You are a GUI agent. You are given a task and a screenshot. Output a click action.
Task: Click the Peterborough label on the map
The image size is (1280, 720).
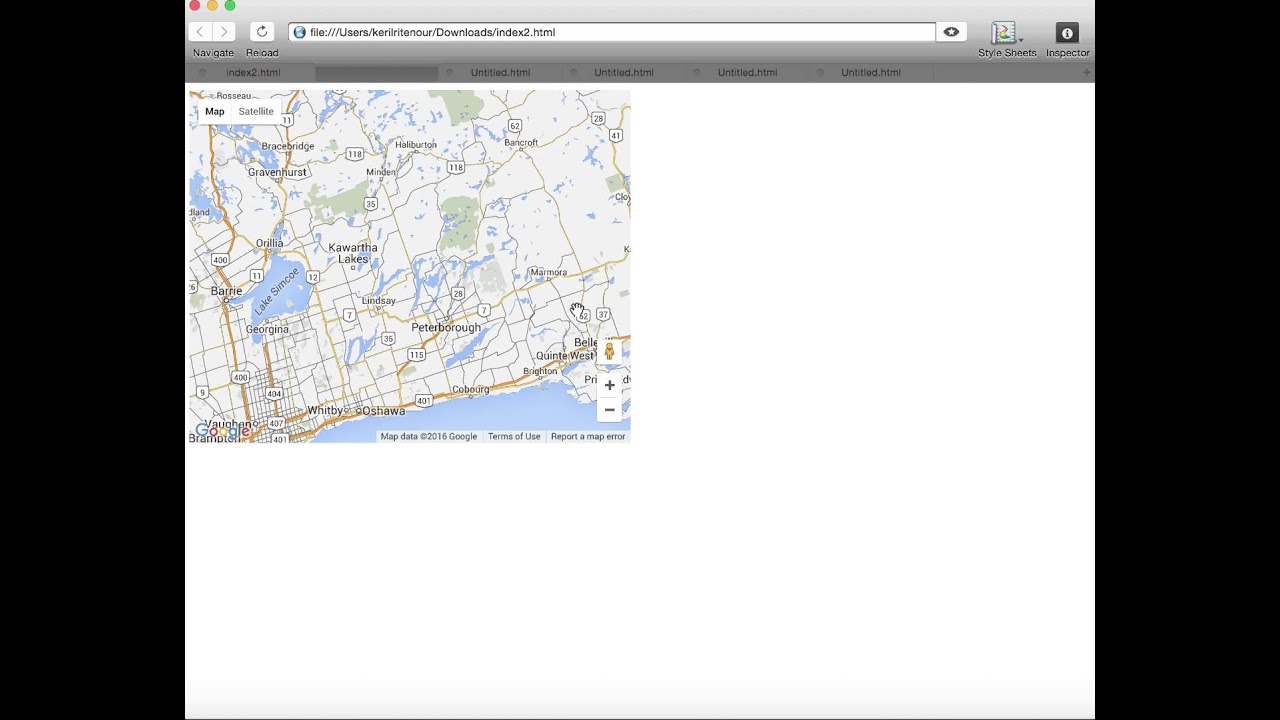446,327
